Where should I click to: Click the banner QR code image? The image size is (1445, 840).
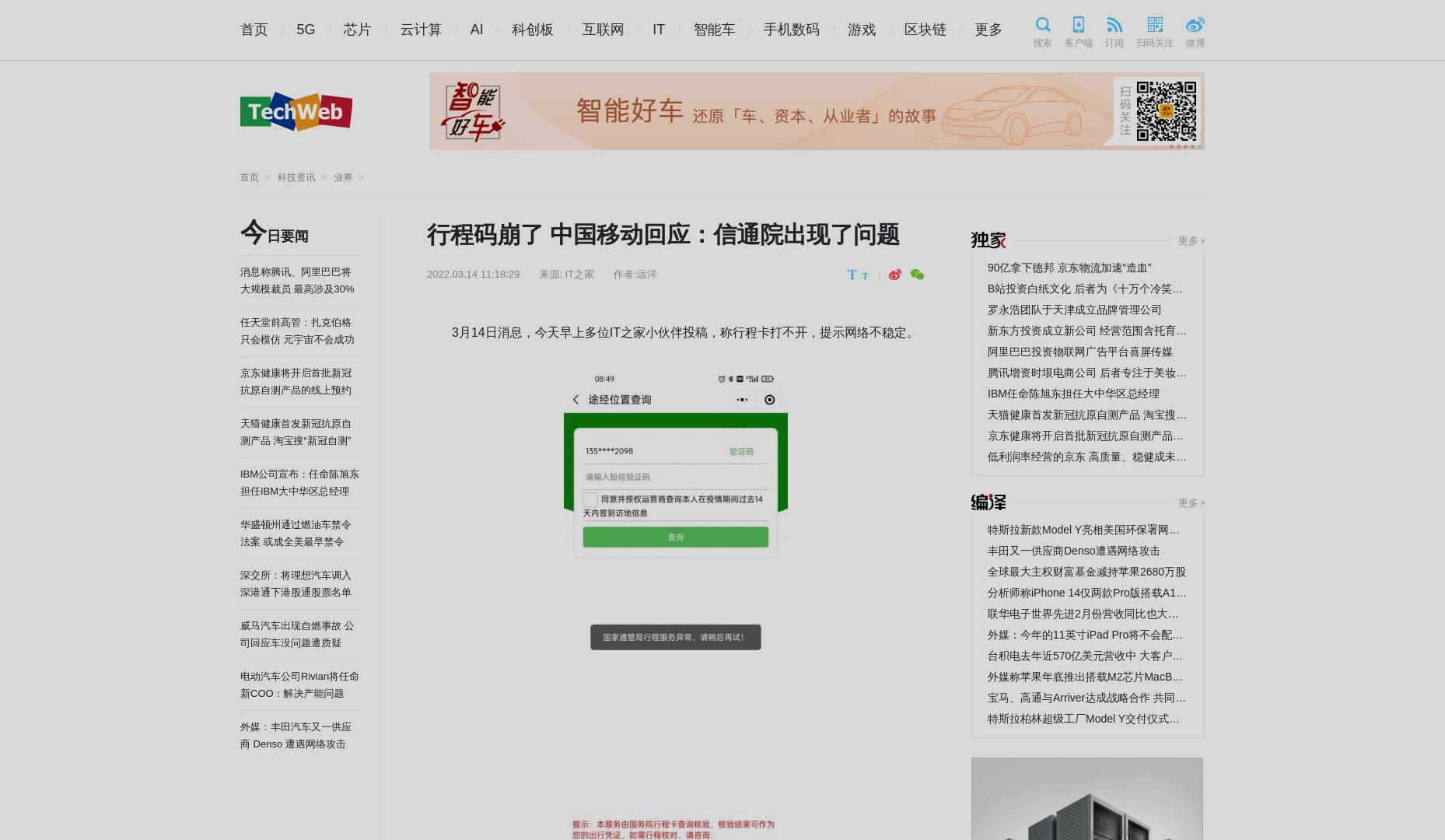(x=1166, y=110)
